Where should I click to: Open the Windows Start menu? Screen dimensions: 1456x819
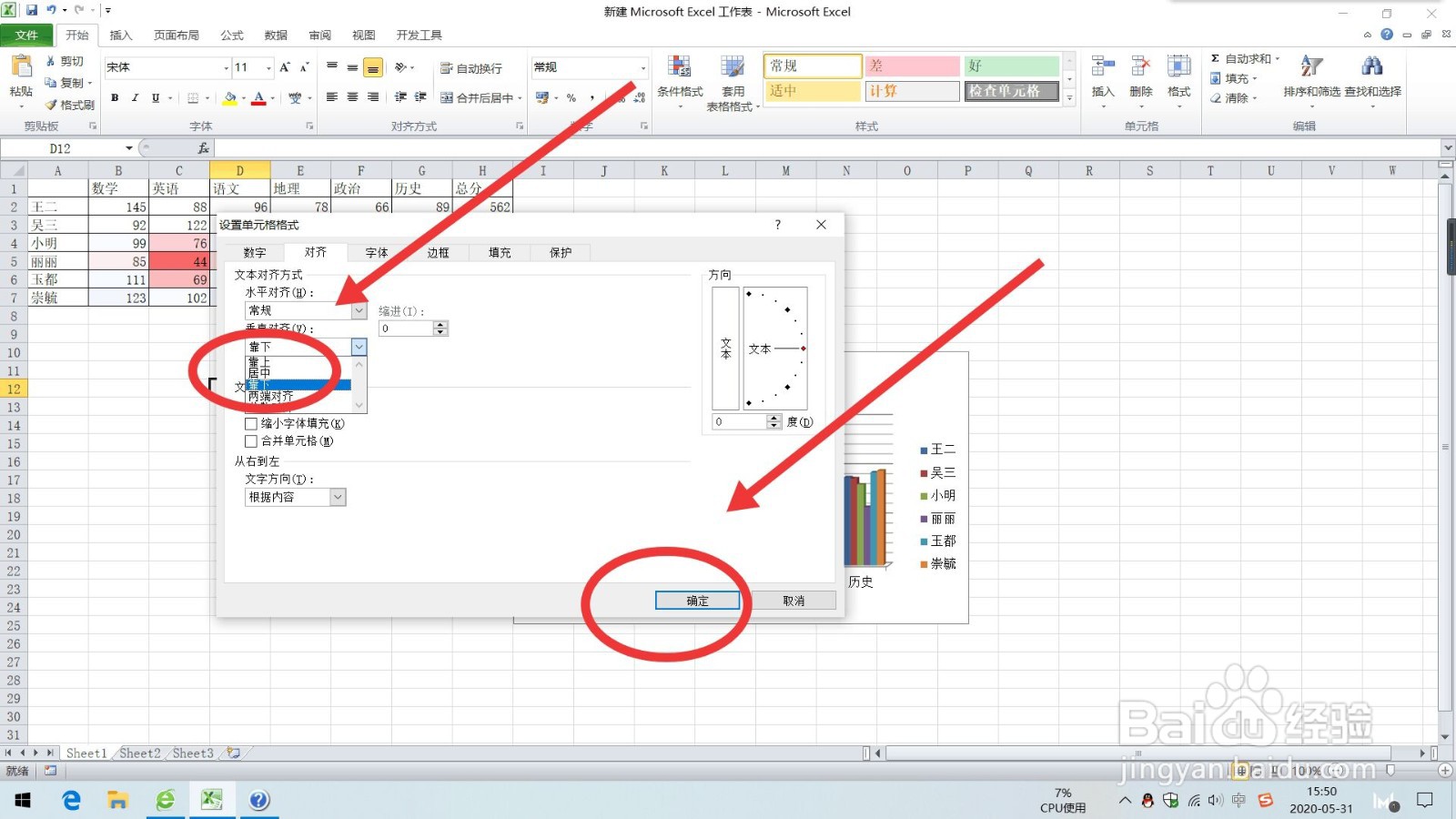(23, 800)
